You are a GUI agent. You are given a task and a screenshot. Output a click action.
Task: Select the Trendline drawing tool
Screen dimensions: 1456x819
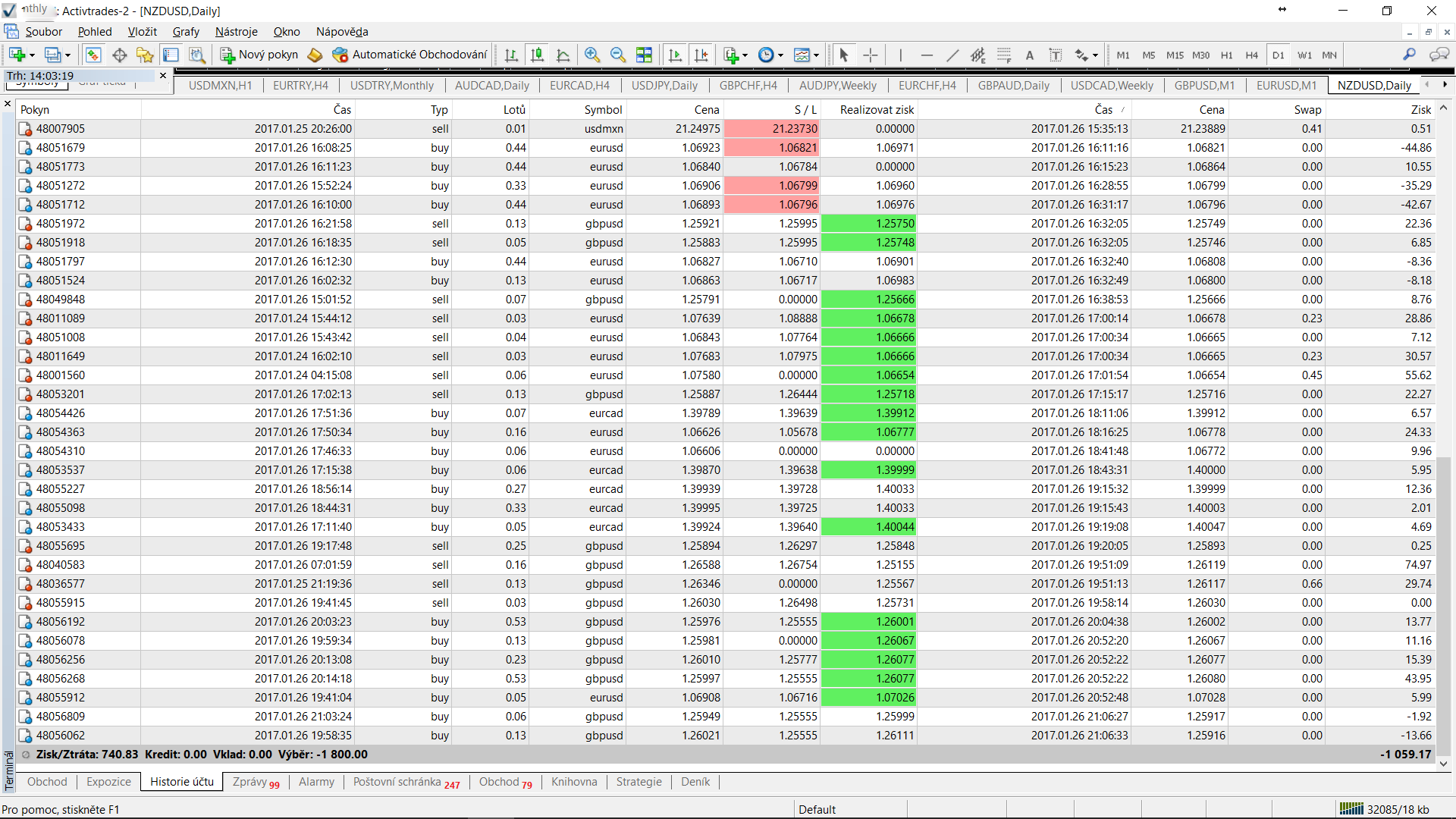(x=952, y=55)
